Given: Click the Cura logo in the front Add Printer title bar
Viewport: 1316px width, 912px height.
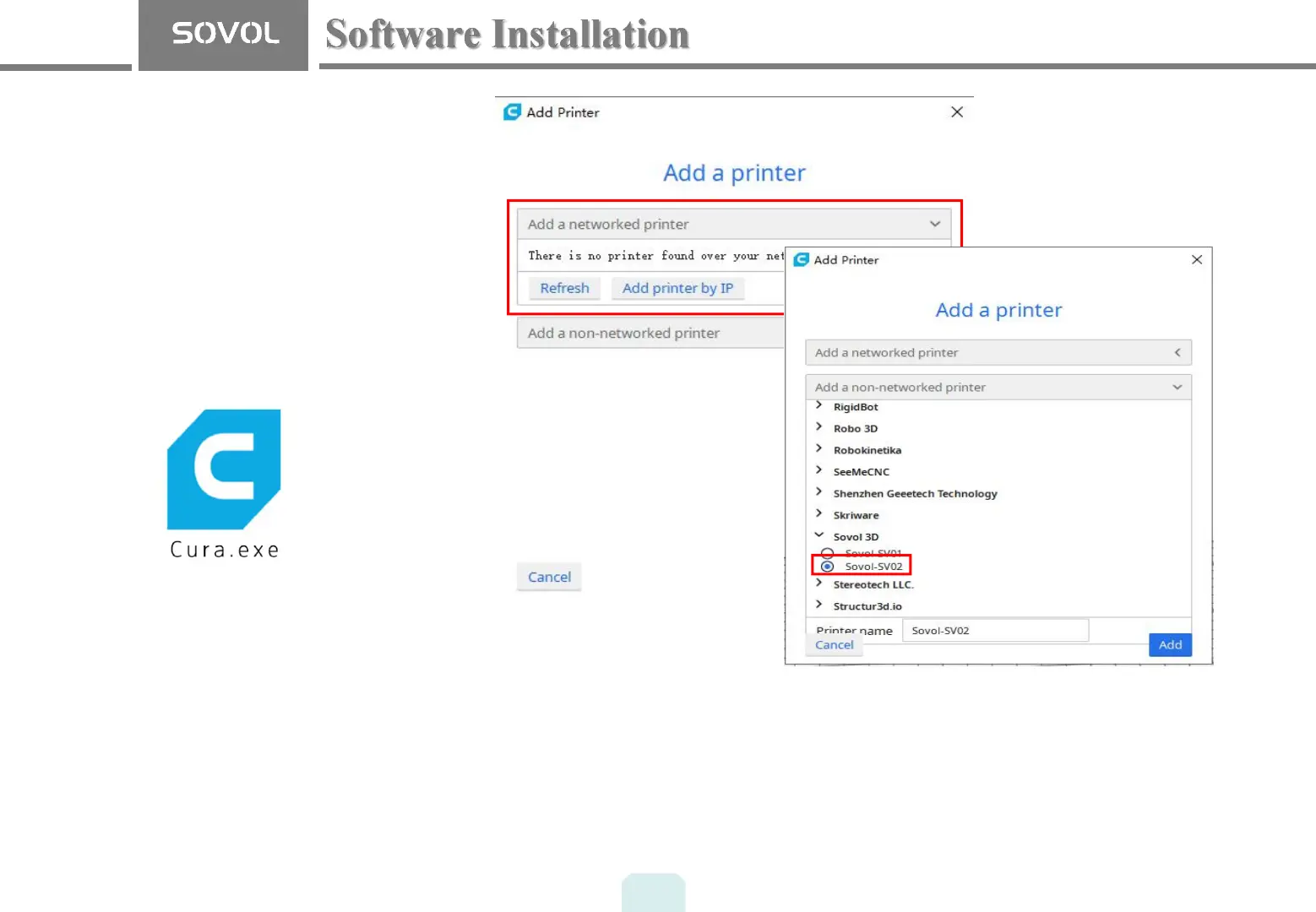Looking at the screenshot, I should tap(802, 259).
